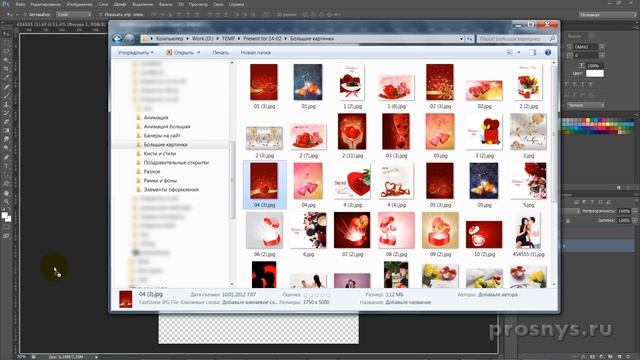This screenshot has width=640, height=360.
Task: Click the Печать button in Explorer
Action: pos(220,53)
